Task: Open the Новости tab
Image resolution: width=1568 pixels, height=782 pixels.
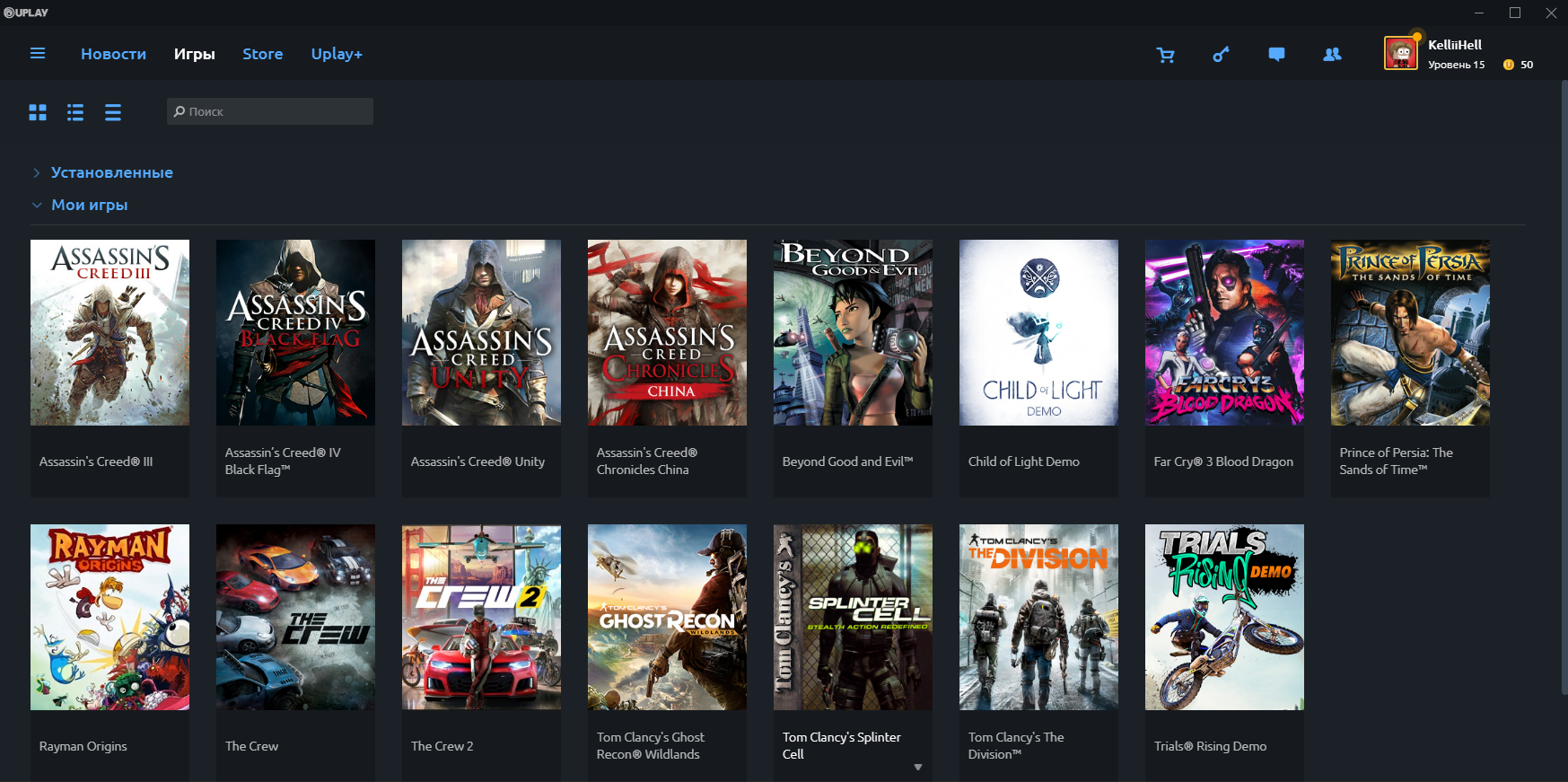Action: 113,54
